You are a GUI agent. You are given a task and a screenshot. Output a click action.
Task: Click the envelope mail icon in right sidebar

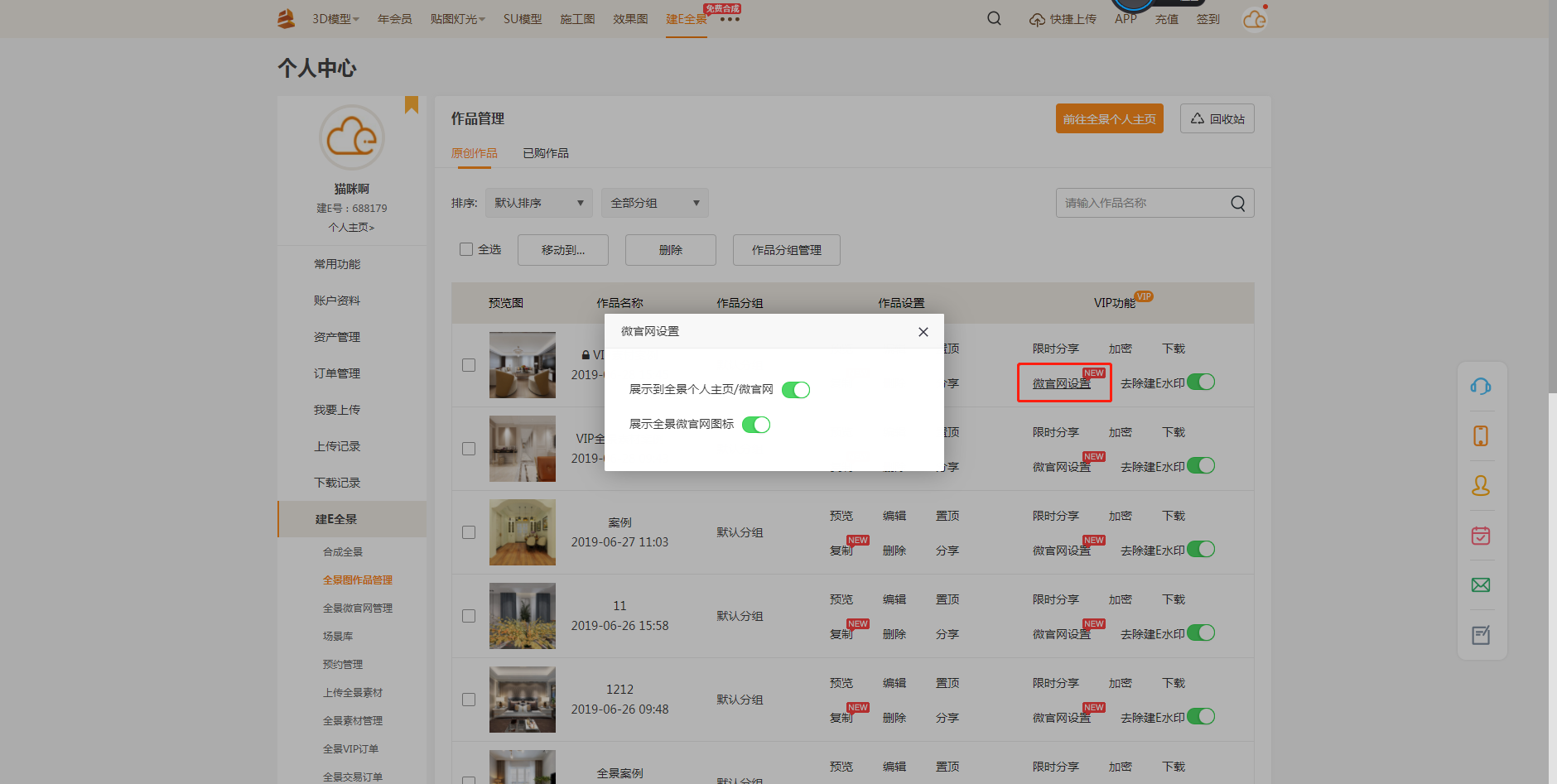coord(1481,585)
